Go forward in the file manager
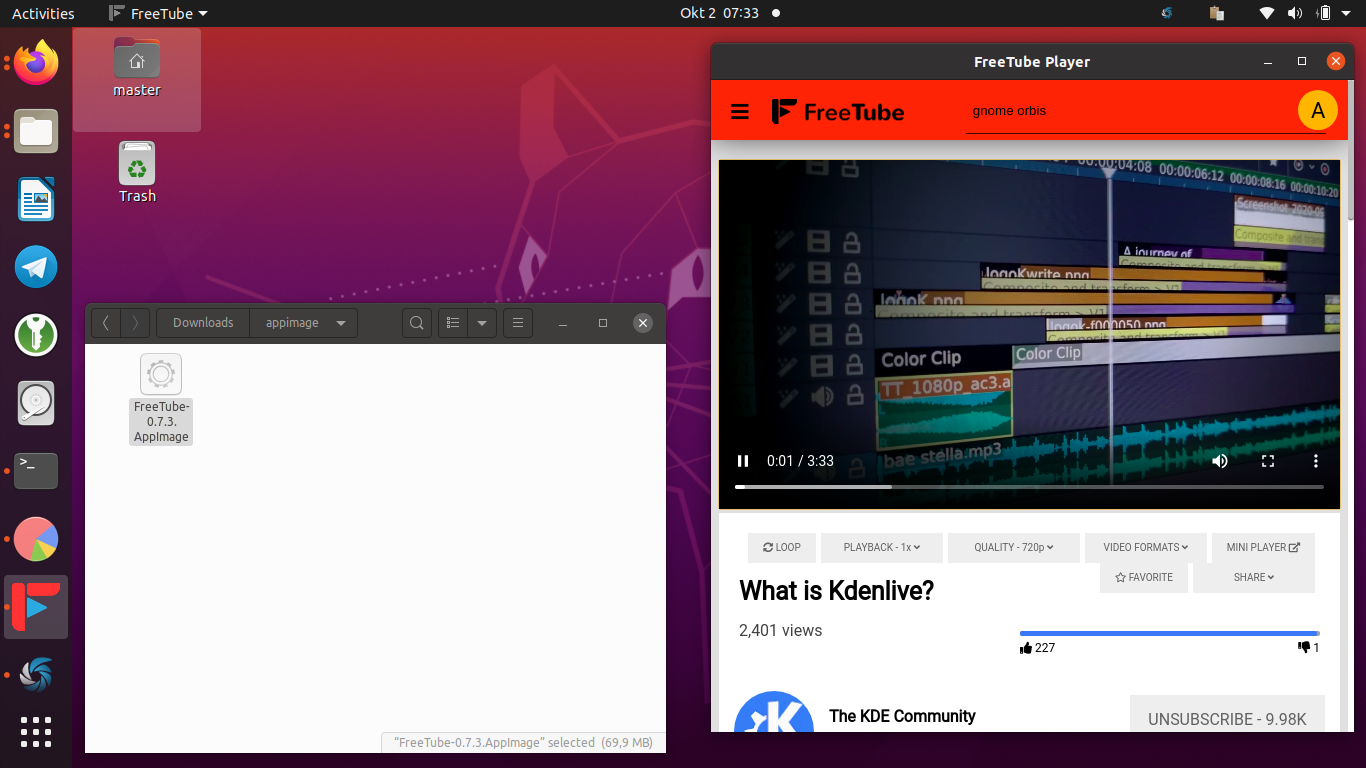The height and width of the screenshot is (768, 1366). coord(136,323)
